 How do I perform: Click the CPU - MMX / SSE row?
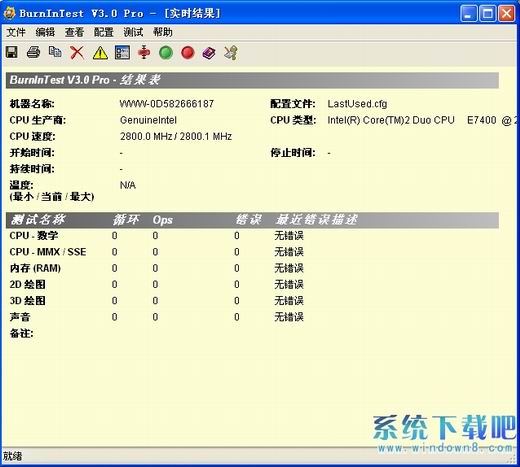[252, 252]
